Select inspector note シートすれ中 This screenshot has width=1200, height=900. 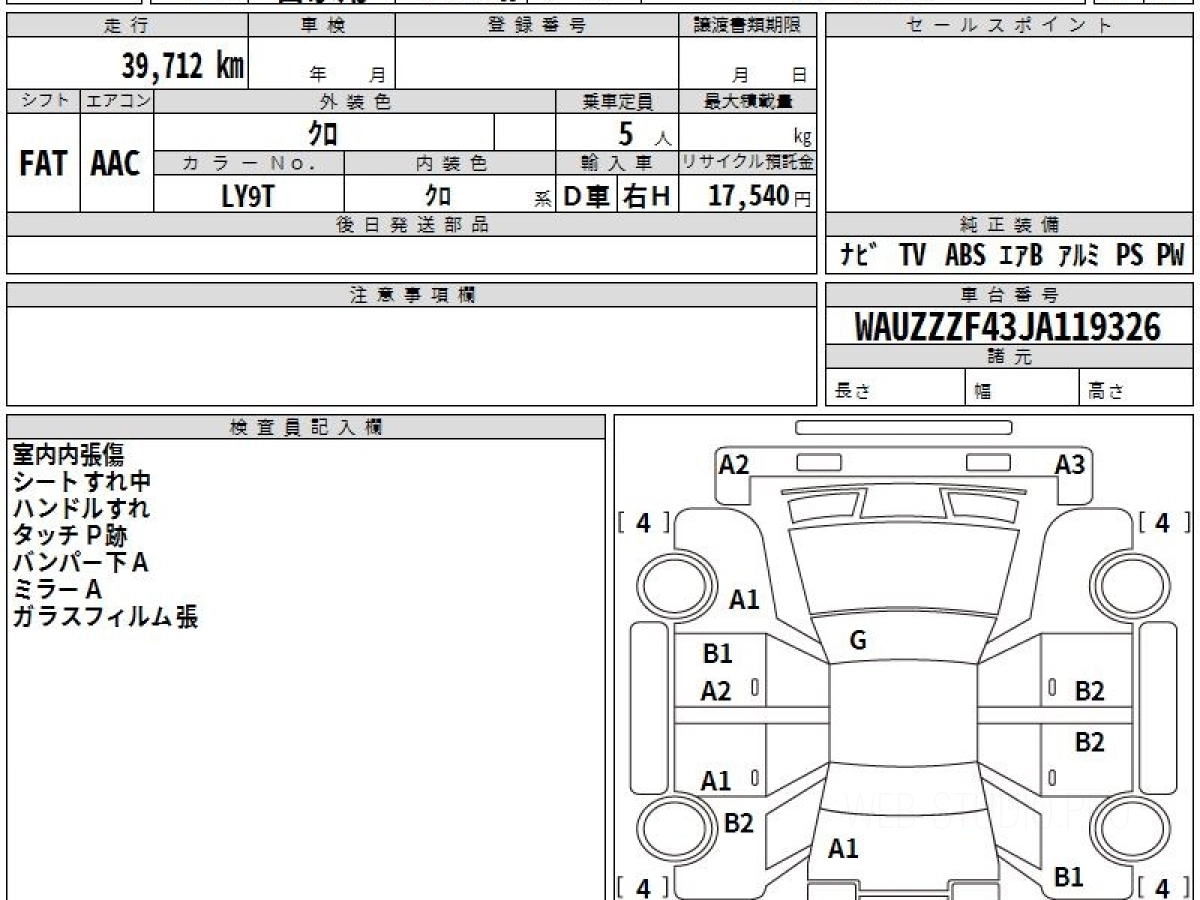pos(81,481)
